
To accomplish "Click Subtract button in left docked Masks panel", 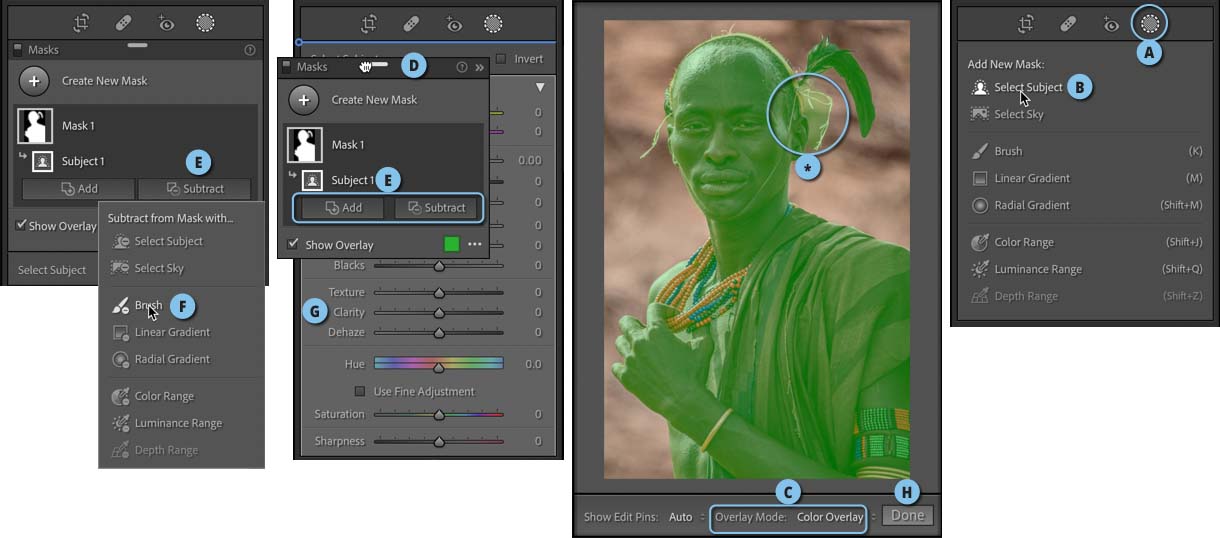I will click(x=195, y=188).
